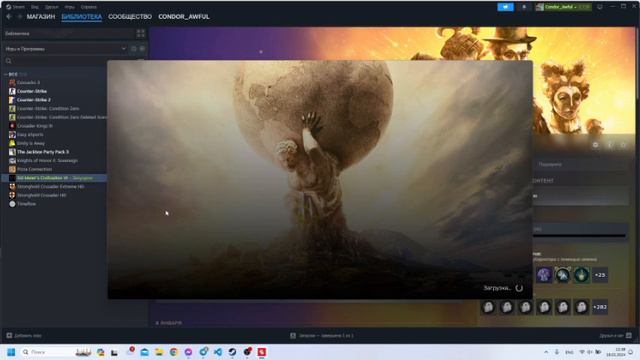Image resolution: width=640 pixels, height=360 pixels.
Task: Click the recent activity clock filter icon
Action: 133,49
